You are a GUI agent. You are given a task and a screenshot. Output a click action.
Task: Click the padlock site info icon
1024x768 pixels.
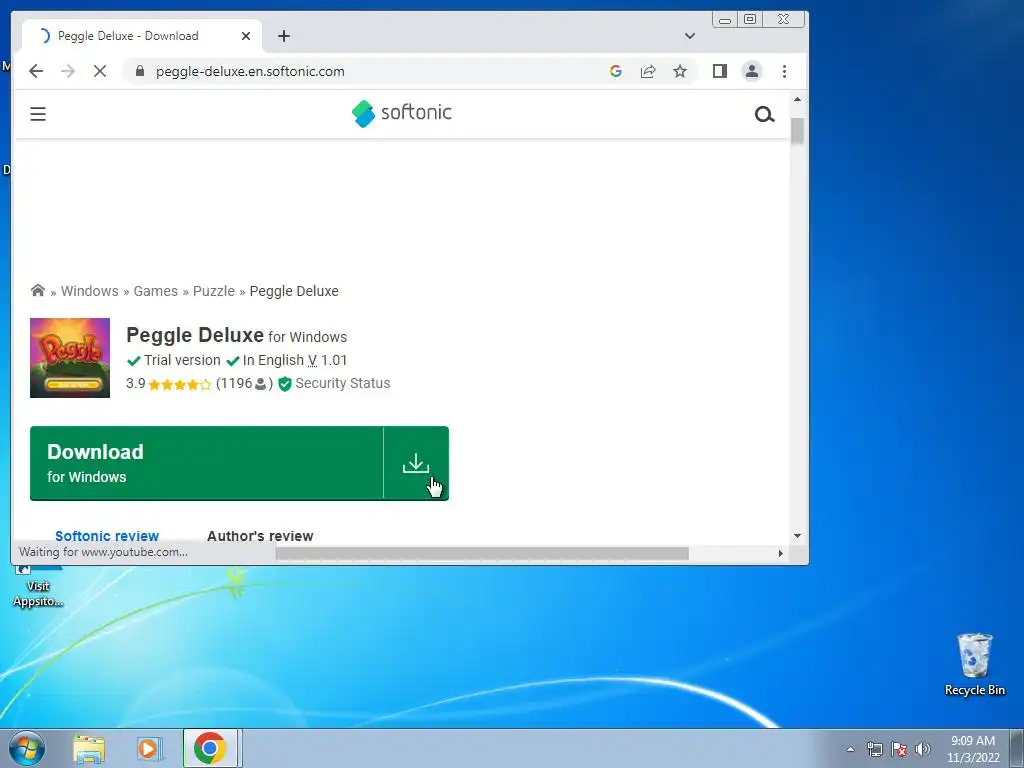tap(139, 71)
